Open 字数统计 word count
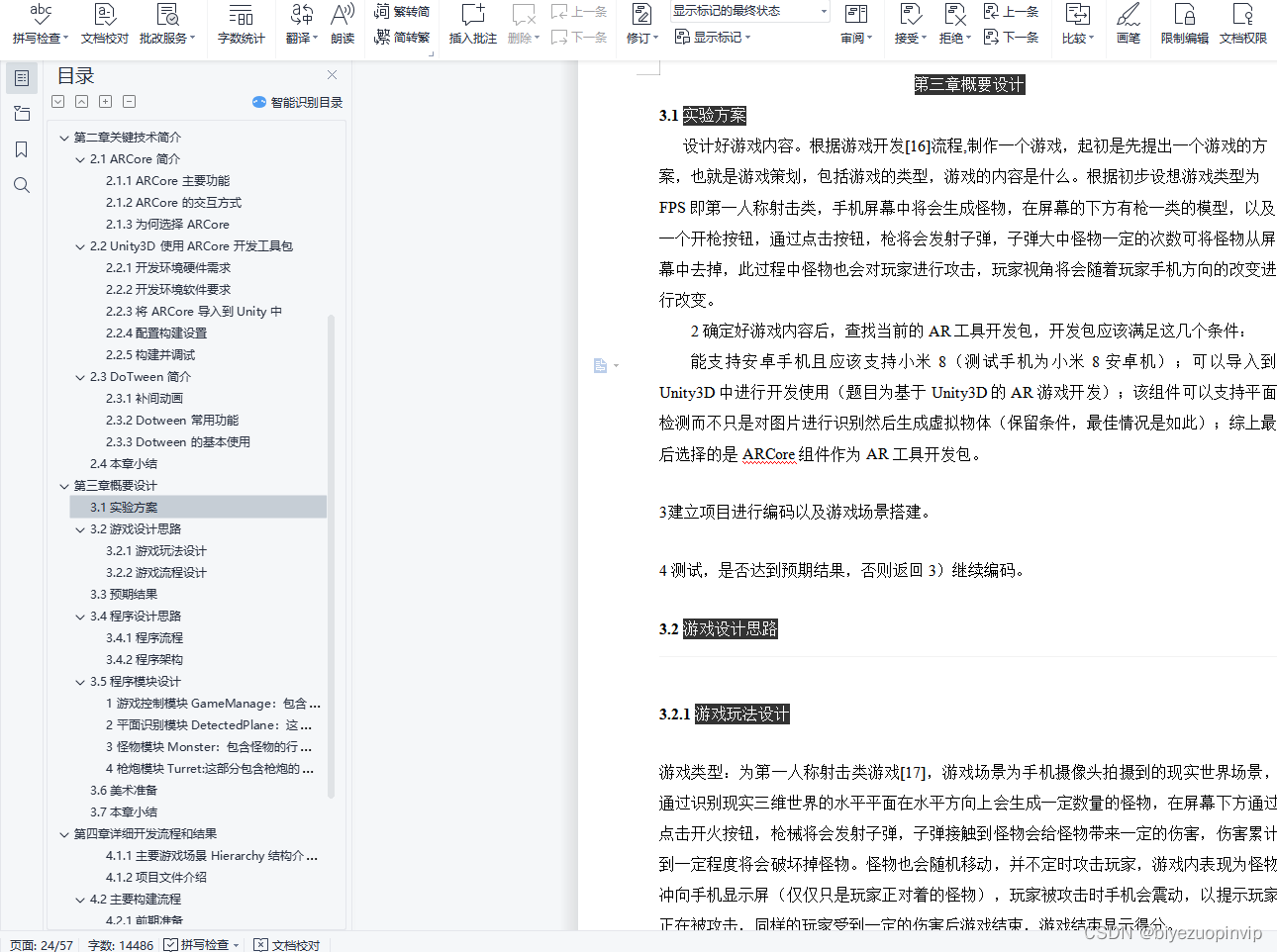The image size is (1277, 952). point(241,24)
